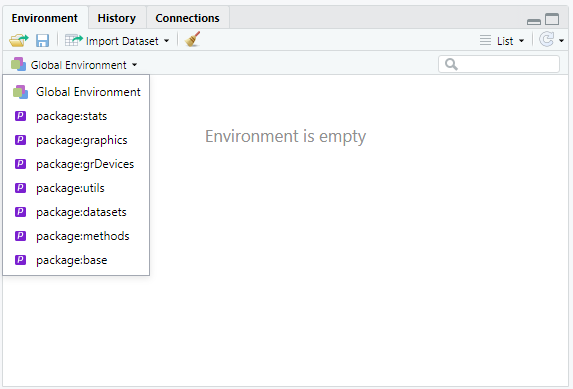Clear objects with the broom icon
Screen dimensions: 573x389
tap(193, 39)
